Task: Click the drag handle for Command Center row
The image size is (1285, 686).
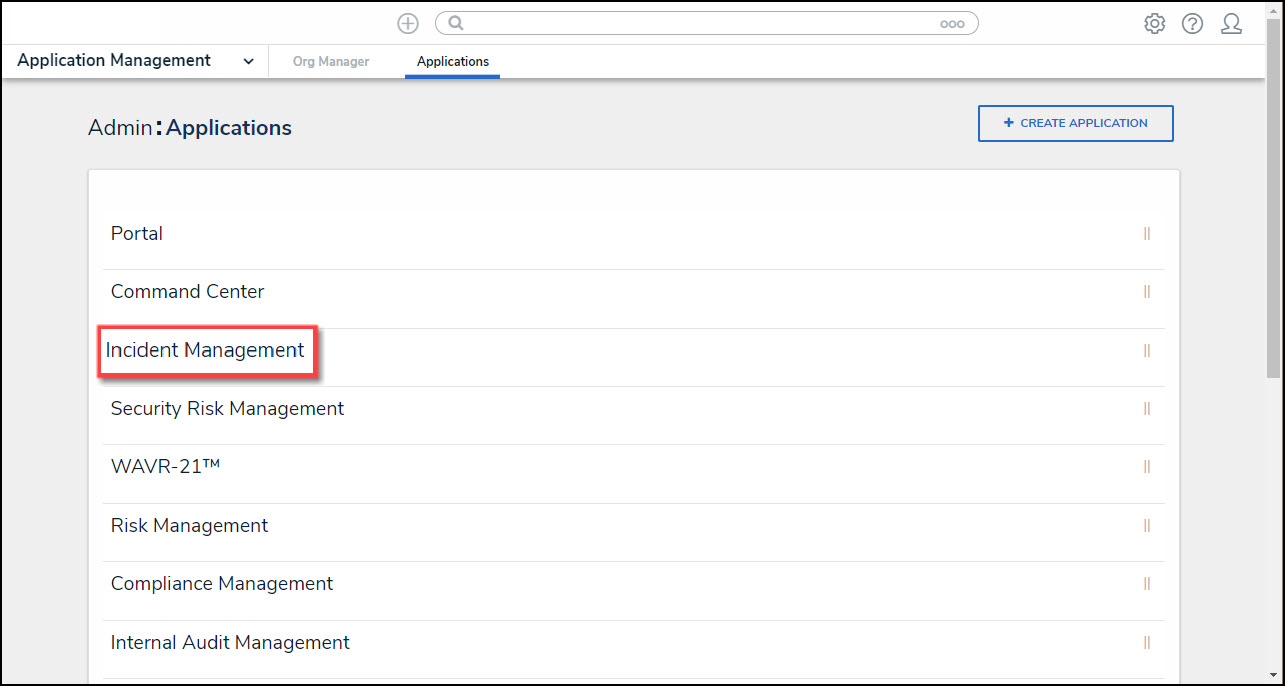Action: point(1147,292)
